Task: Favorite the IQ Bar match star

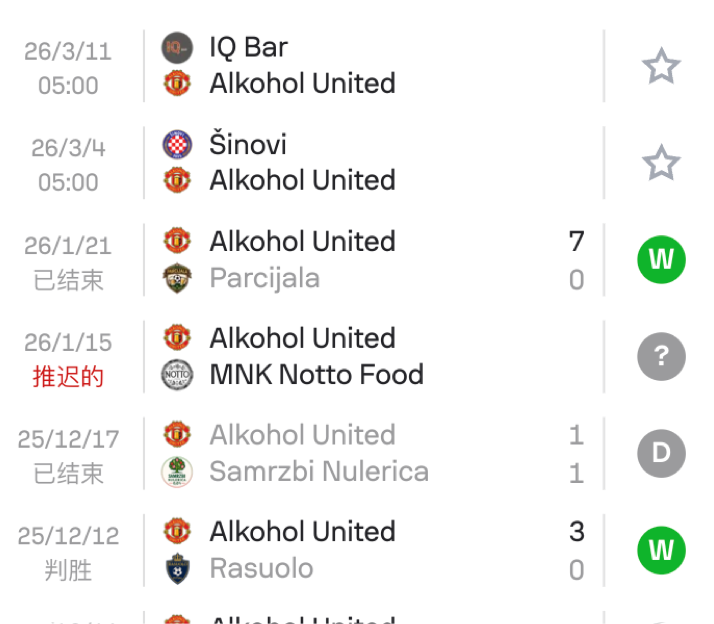Action: tap(661, 66)
